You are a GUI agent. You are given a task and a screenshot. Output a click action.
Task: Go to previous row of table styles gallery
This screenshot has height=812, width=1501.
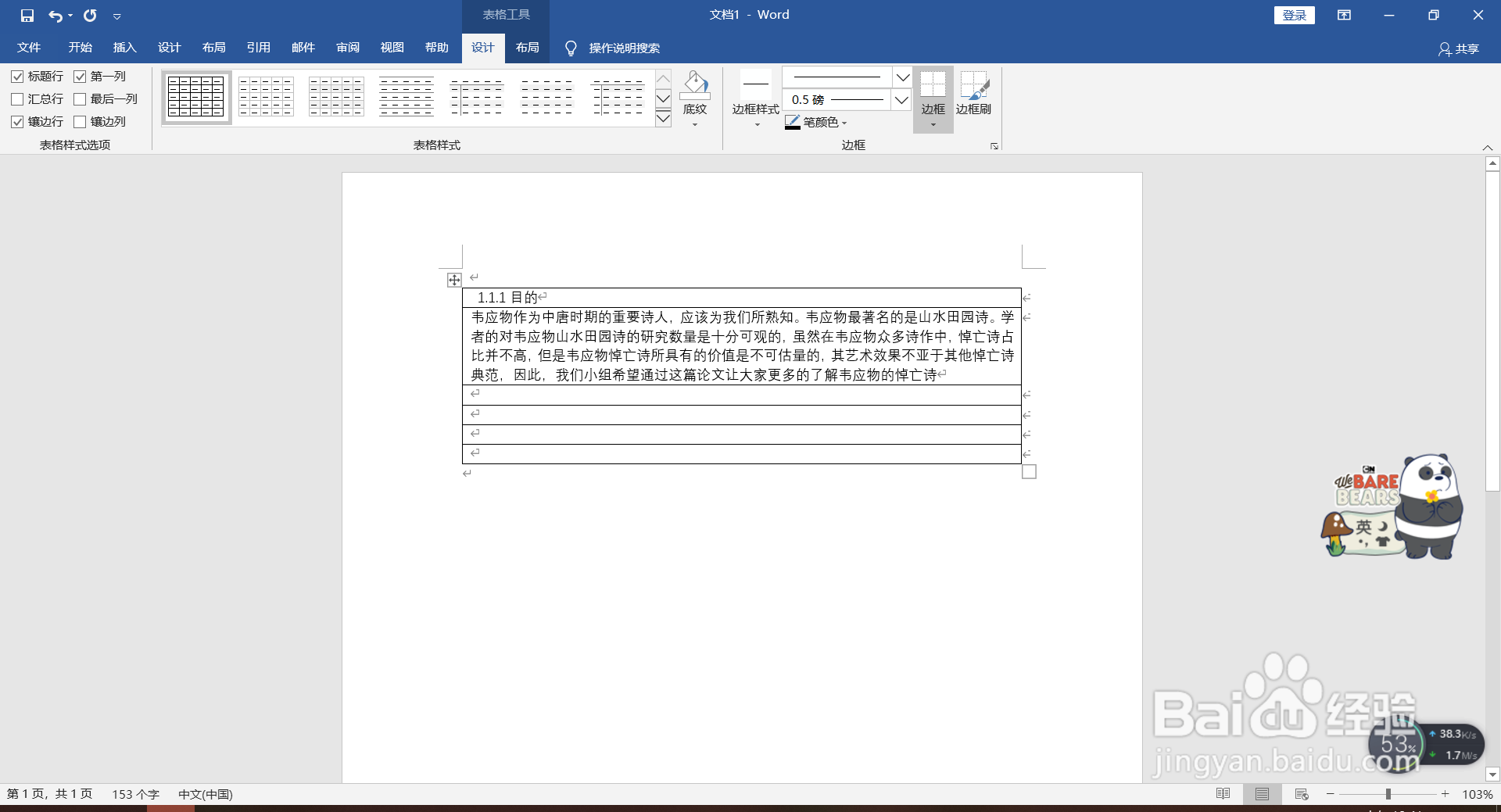663,79
